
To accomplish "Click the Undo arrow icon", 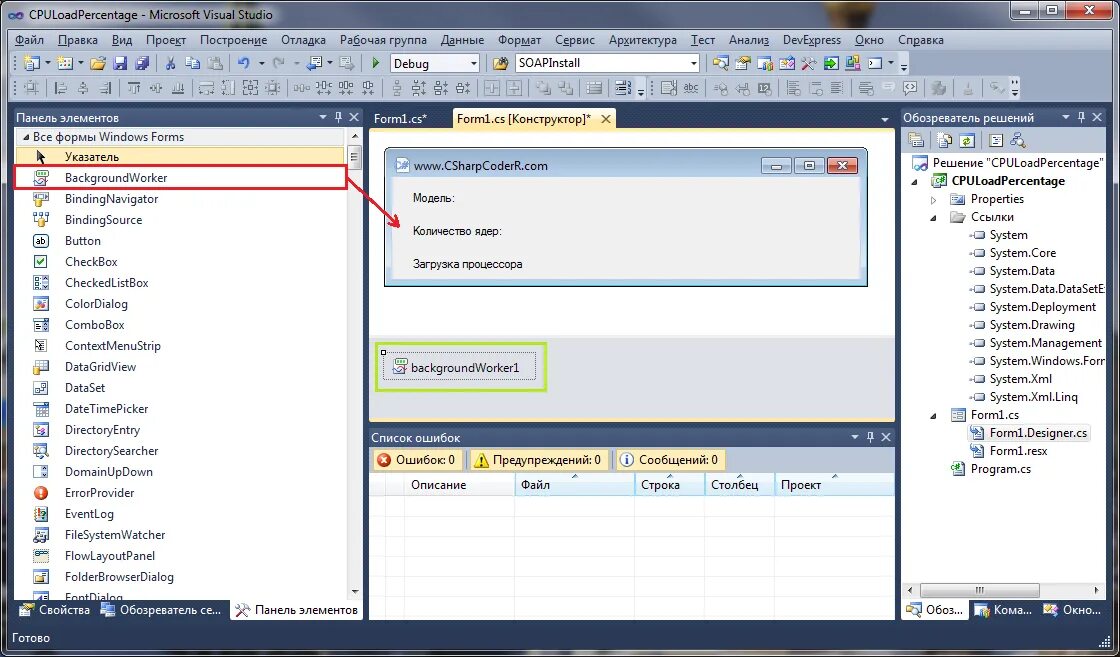I will [x=244, y=63].
